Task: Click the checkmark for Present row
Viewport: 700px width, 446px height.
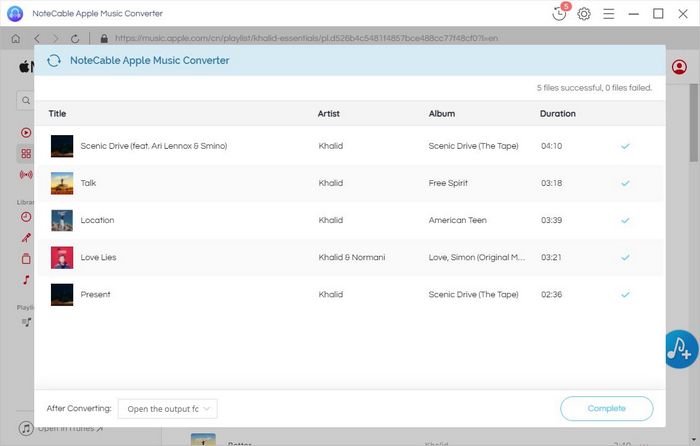Action: [625, 294]
